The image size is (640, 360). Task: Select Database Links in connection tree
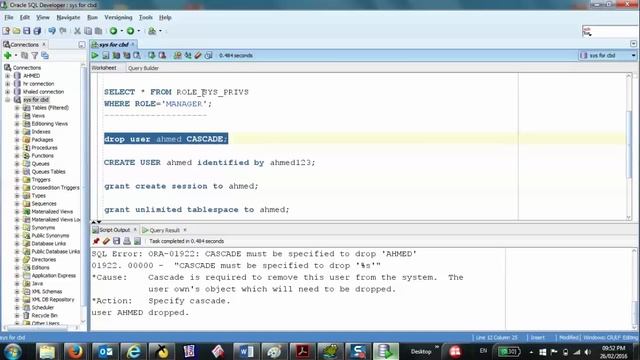(x=49, y=244)
